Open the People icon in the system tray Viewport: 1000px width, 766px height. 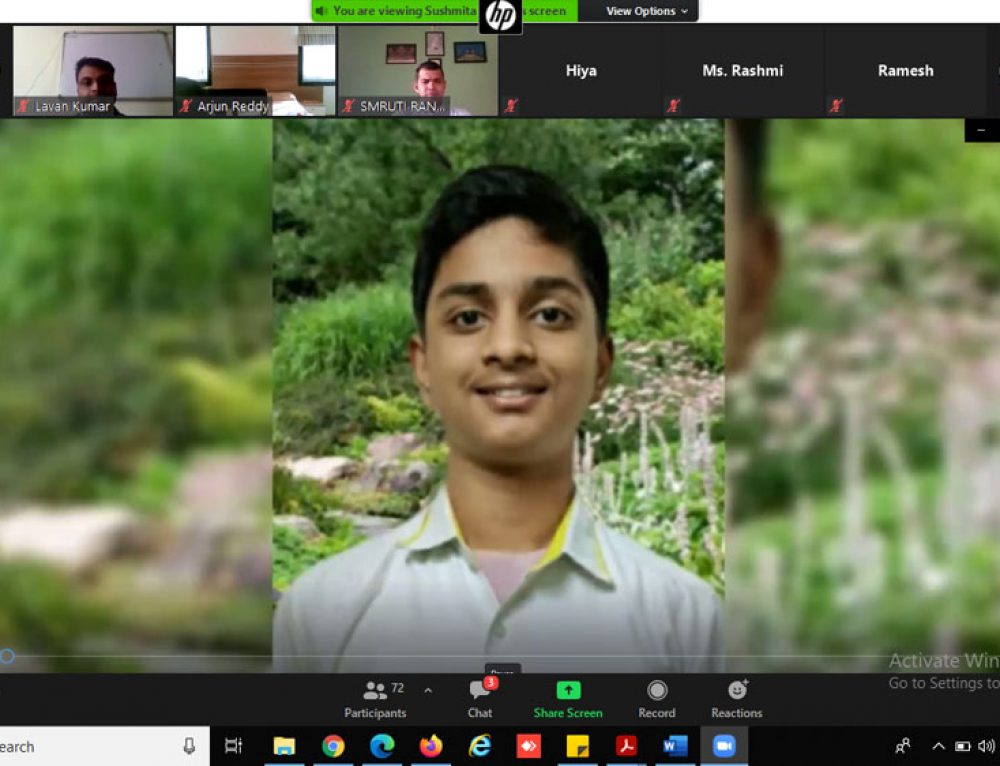(903, 746)
